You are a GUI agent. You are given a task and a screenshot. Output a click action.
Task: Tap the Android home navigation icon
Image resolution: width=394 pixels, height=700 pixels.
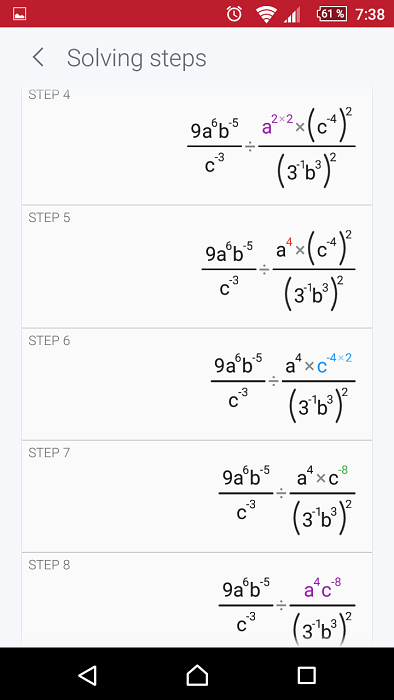coord(197,675)
